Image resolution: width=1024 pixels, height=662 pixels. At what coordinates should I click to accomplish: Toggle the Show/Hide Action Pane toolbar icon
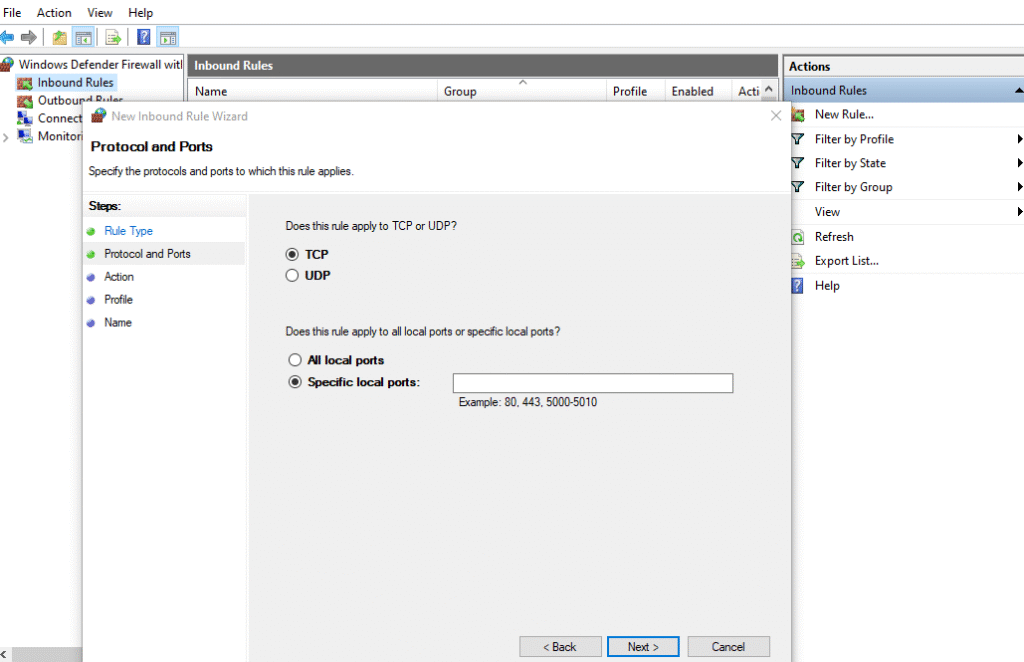(x=167, y=37)
